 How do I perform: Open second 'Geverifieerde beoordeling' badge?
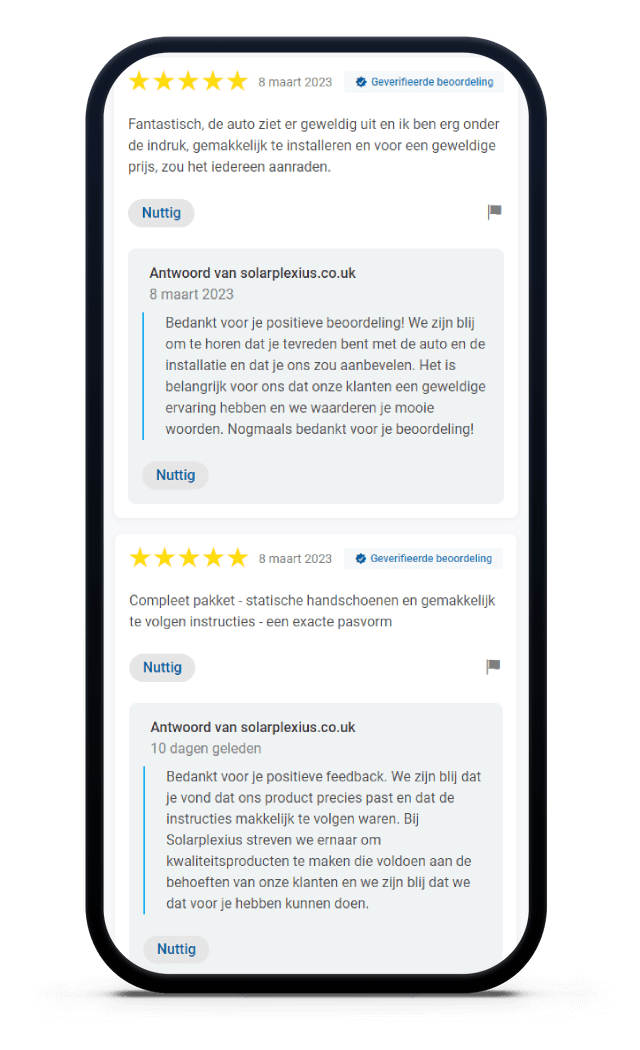[x=424, y=558]
